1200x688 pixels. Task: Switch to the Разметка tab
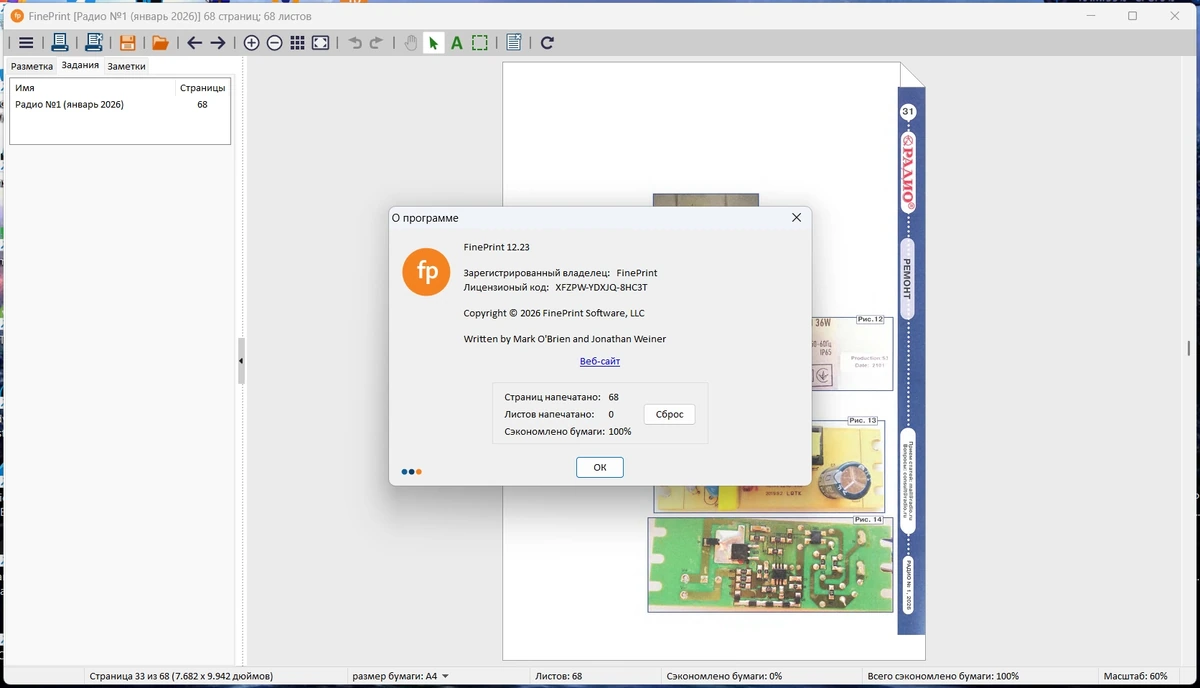pyautogui.click(x=31, y=66)
